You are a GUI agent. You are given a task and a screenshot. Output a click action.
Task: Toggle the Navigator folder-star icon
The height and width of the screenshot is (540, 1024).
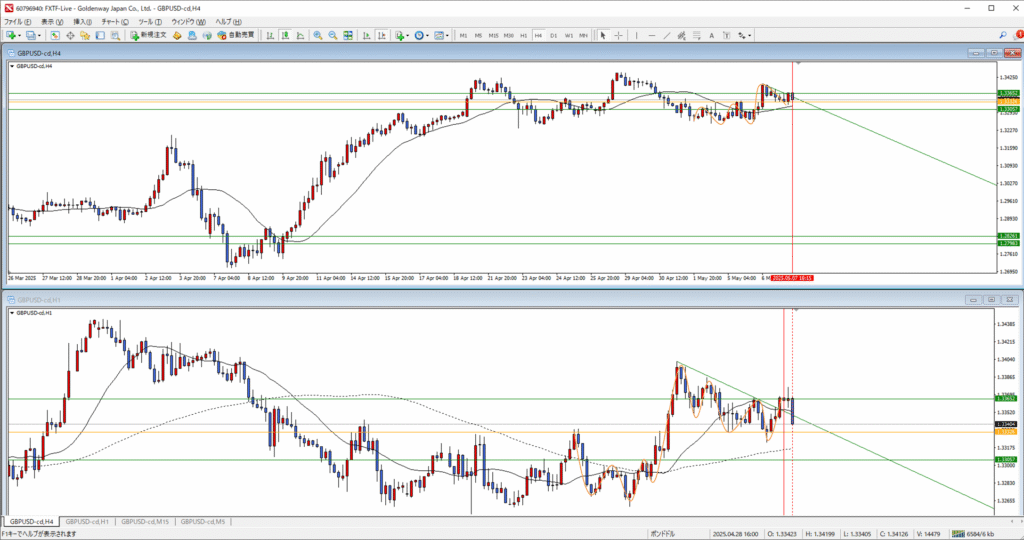tap(85, 35)
